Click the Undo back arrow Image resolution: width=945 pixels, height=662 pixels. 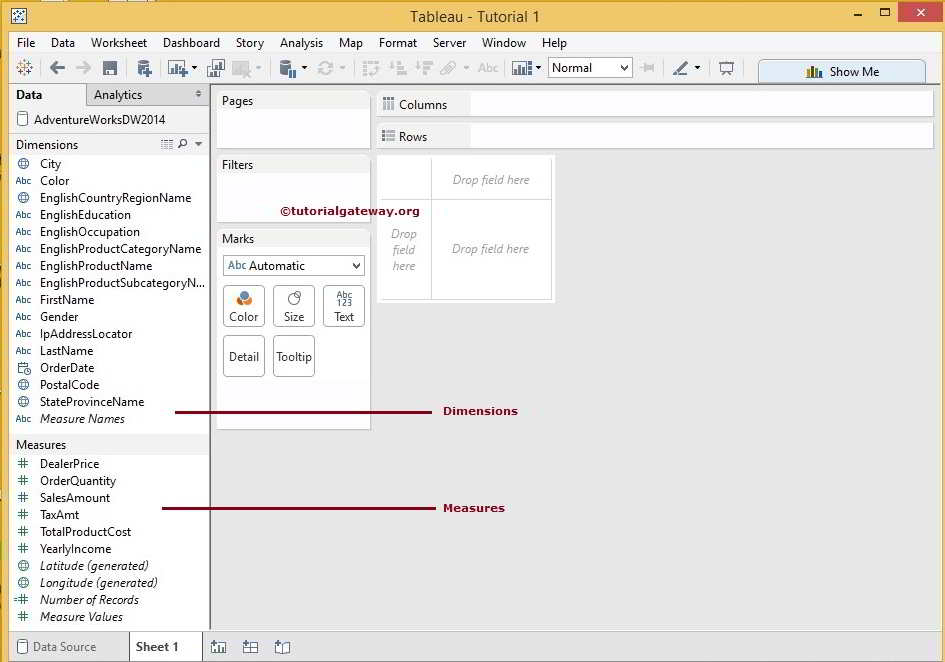(57, 68)
